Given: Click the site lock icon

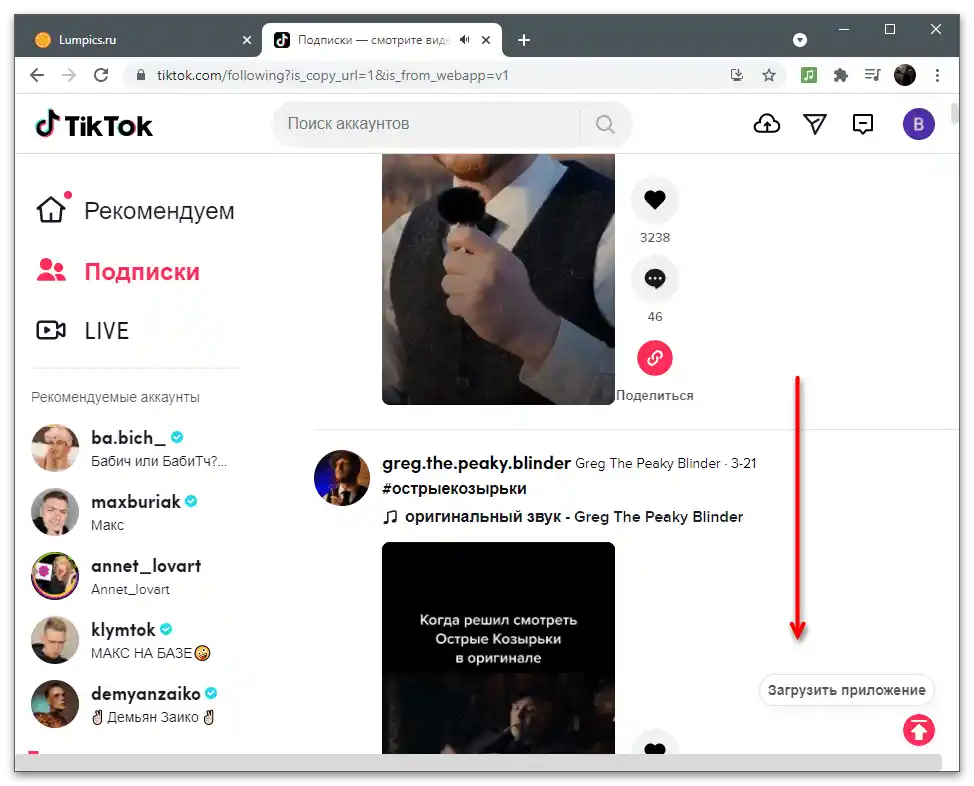Looking at the screenshot, I should pyautogui.click(x=141, y=75).
